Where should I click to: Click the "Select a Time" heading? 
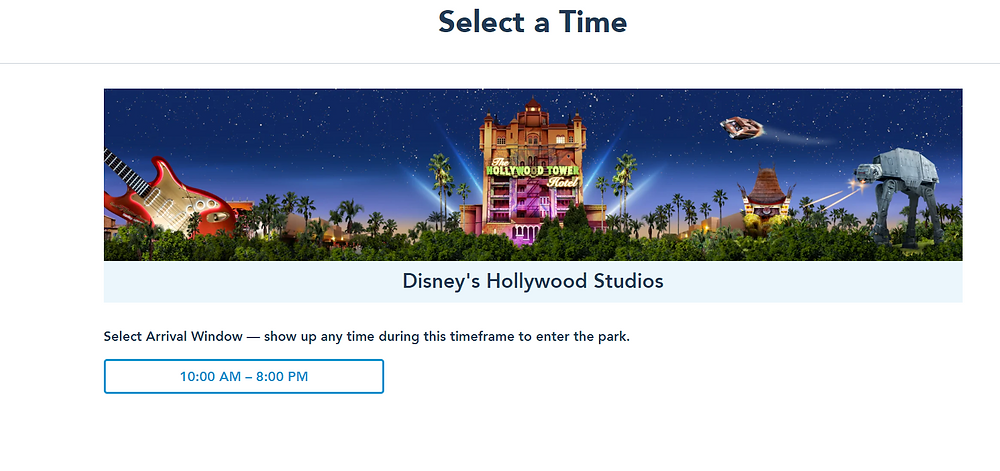click(x=533, y=22)
